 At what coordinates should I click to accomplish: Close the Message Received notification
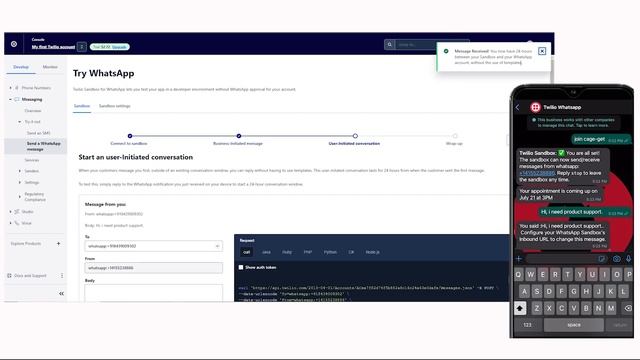[542, 51]
